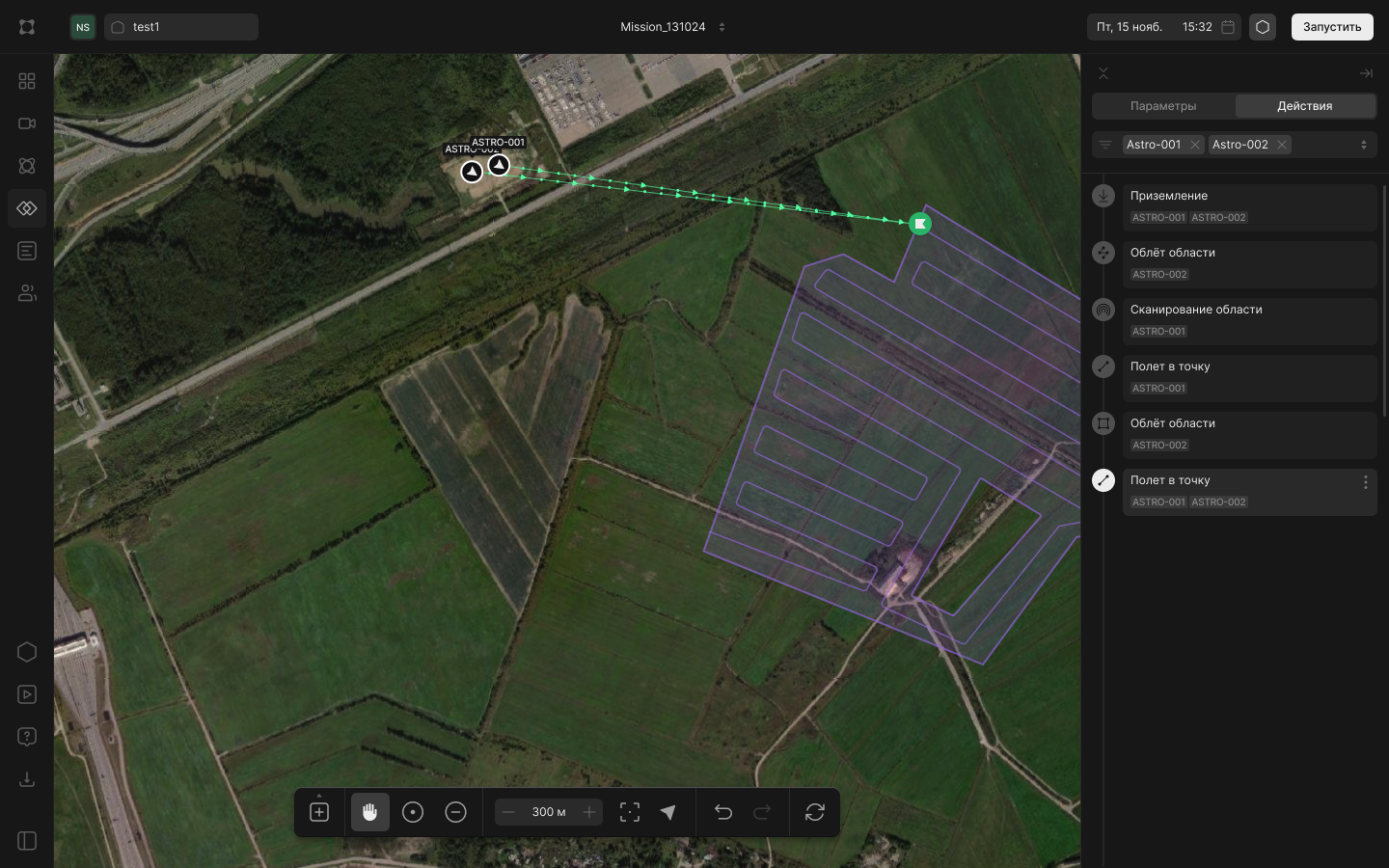Toggle the sidebar panel layout icon
Screen dimensions: 1389x868
(27, 841)
